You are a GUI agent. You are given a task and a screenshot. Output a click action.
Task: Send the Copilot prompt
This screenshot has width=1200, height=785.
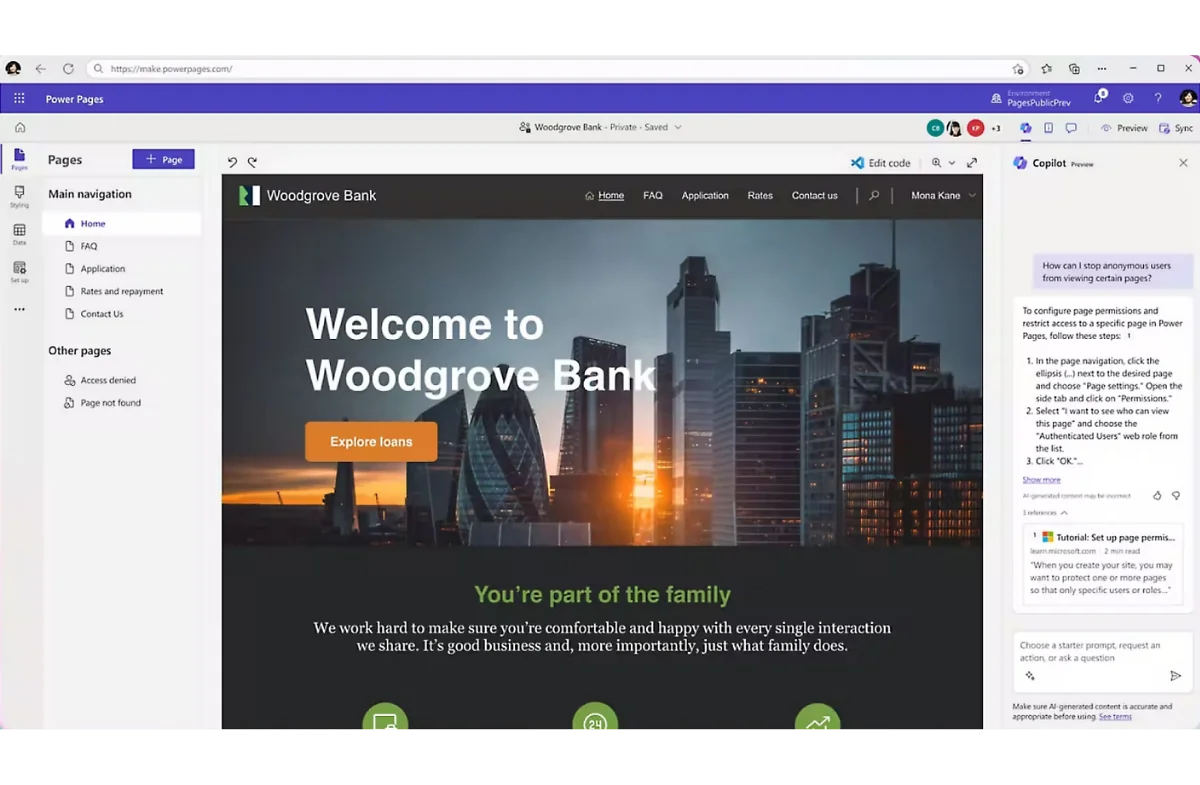[x=1176, y=676]
